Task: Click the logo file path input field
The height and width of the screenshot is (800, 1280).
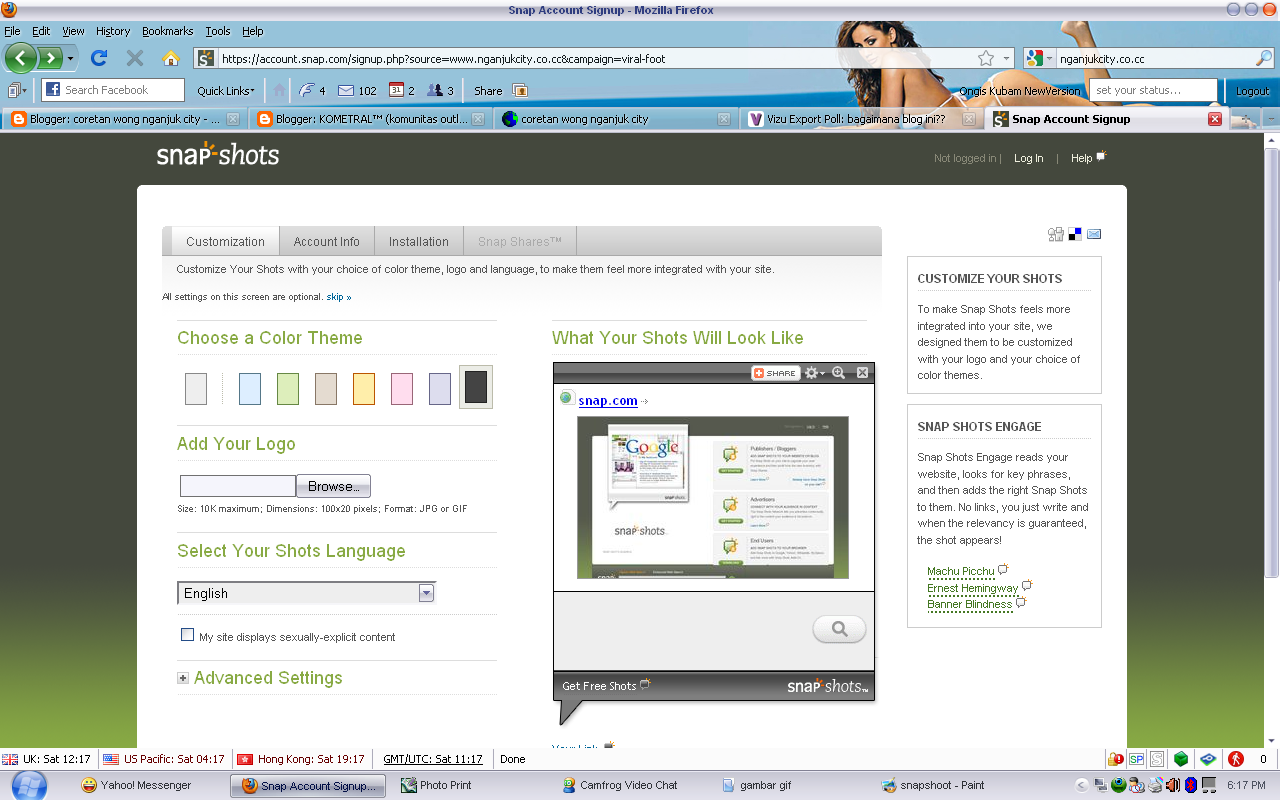Action: (238, 486)
